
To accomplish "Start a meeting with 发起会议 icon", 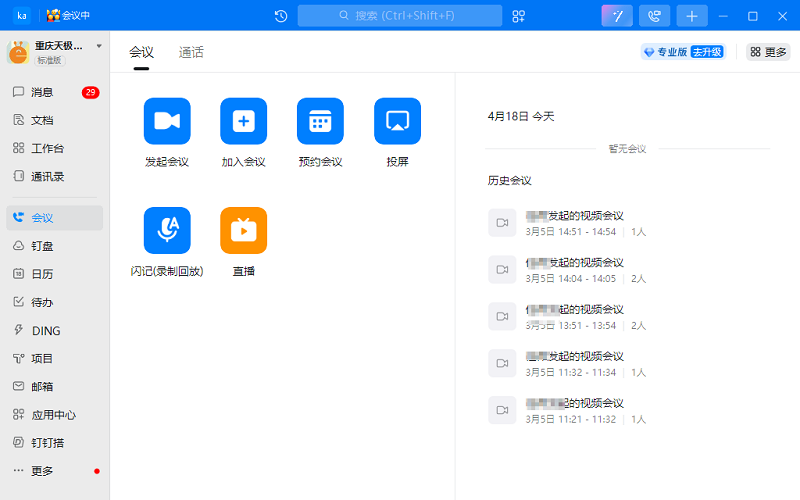I will [167, 121].
